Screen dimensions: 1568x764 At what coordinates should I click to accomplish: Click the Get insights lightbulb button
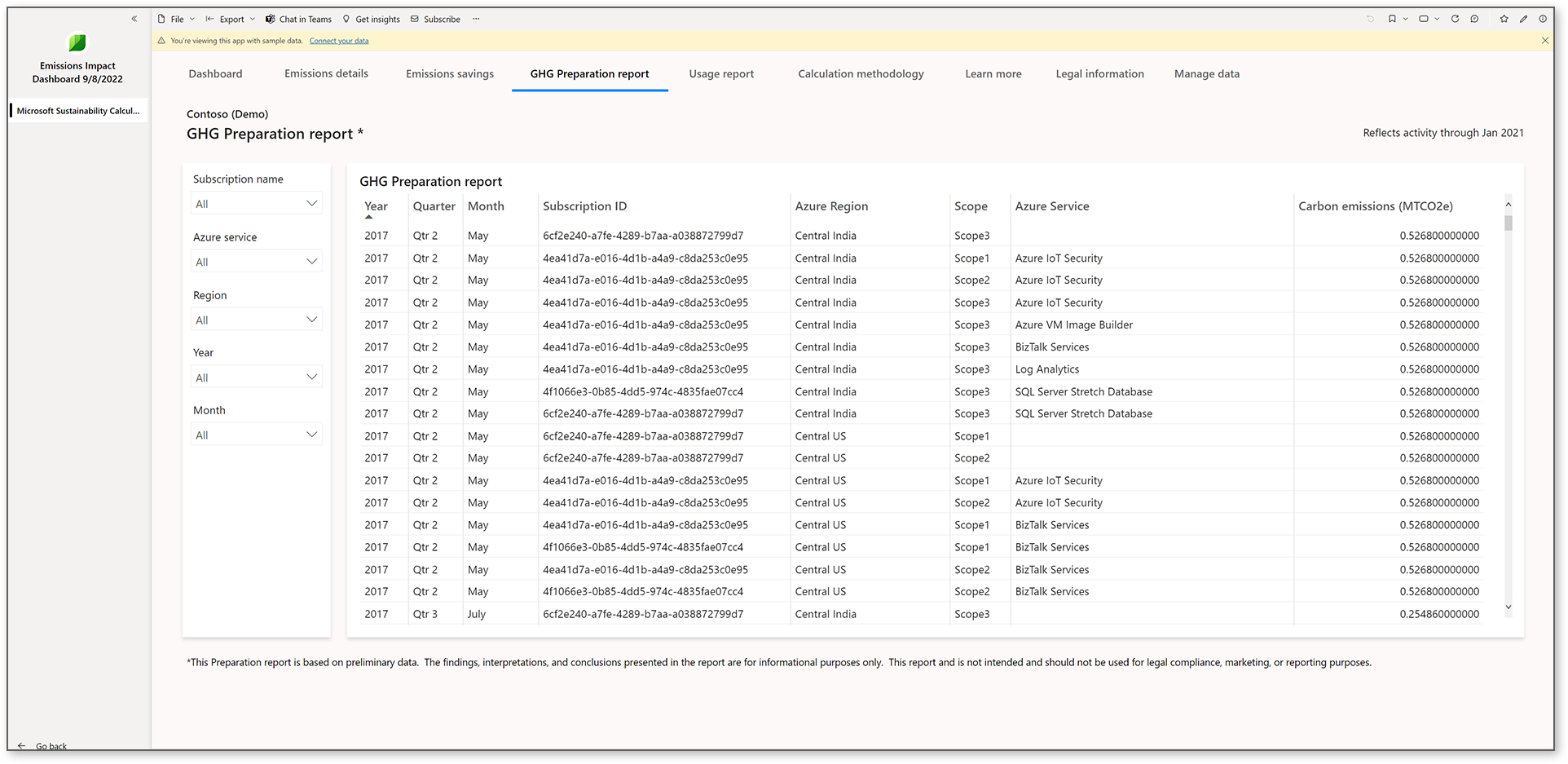(x=372, y=19)
